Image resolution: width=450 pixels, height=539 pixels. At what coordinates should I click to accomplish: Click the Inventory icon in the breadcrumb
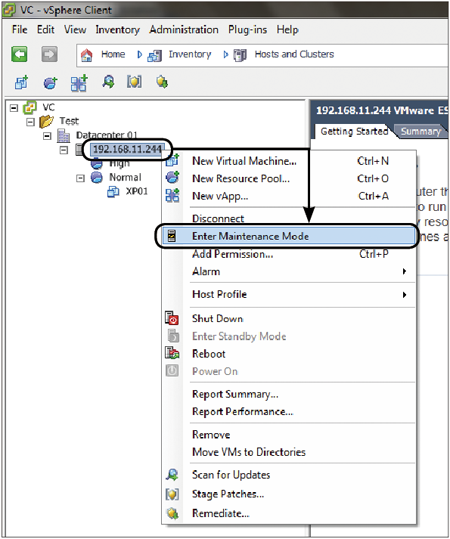(154, 56)
